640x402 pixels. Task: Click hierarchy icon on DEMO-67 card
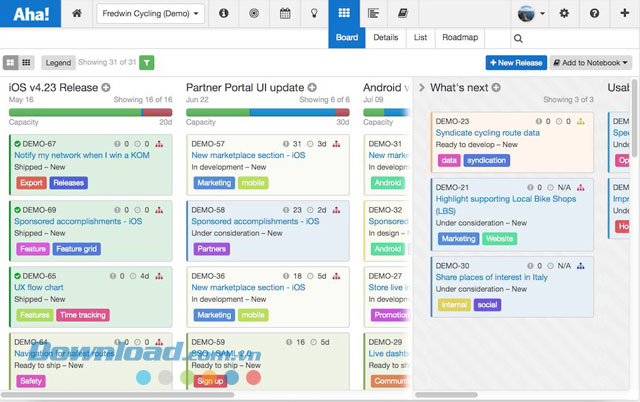point(159,144)
